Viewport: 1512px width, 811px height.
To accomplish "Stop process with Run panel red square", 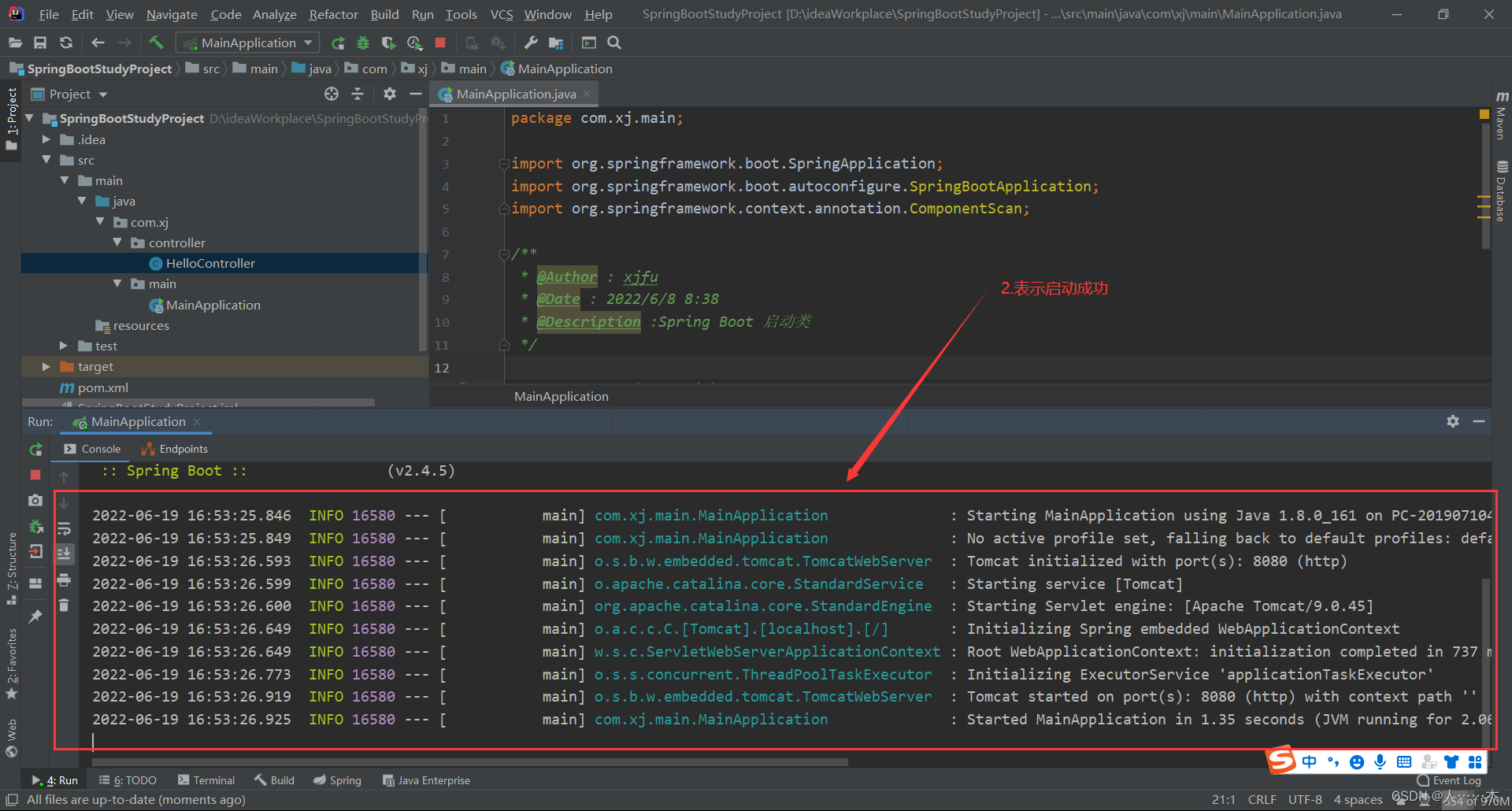I will click(35, 475).
